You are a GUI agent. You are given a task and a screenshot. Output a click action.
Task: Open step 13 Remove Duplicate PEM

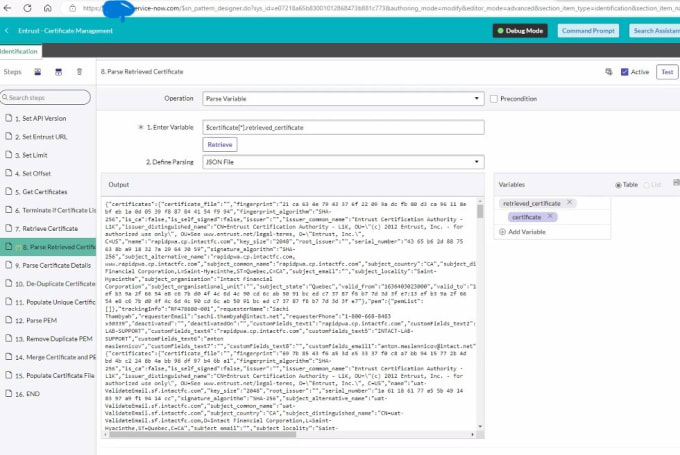click(x=48, y=339)
